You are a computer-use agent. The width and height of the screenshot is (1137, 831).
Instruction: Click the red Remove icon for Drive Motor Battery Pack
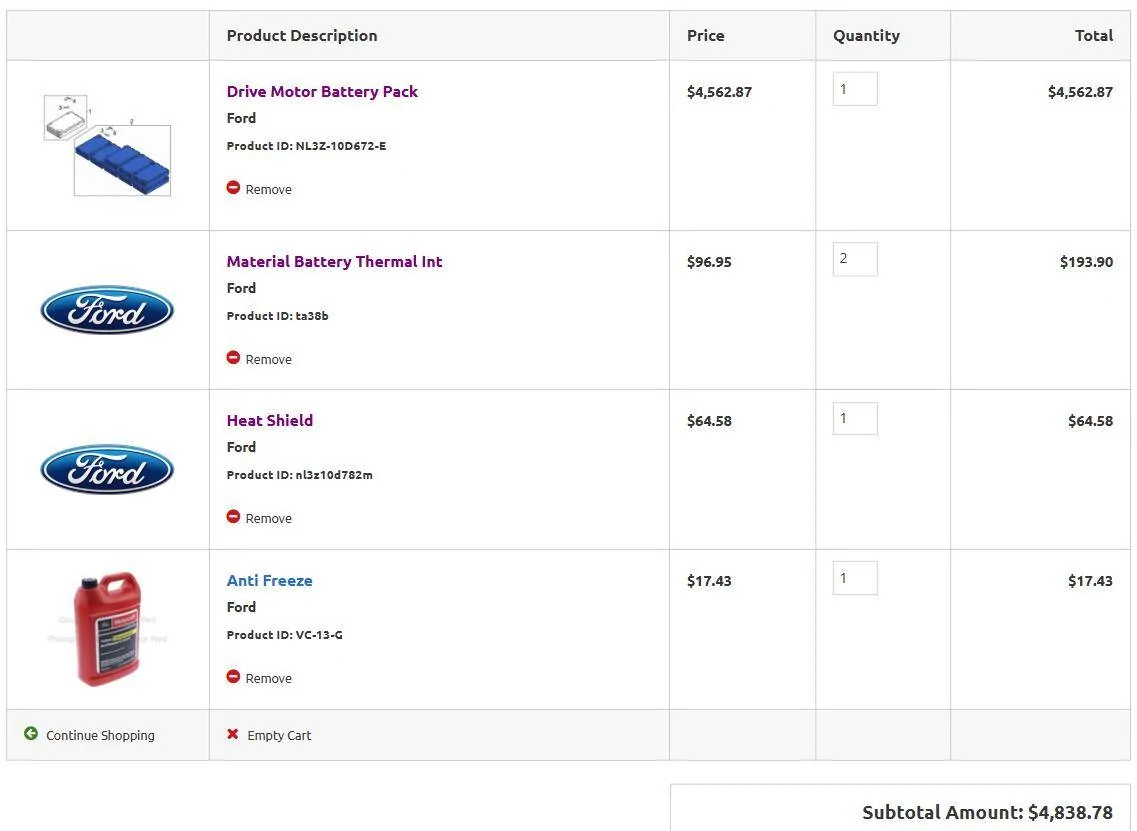233,188
